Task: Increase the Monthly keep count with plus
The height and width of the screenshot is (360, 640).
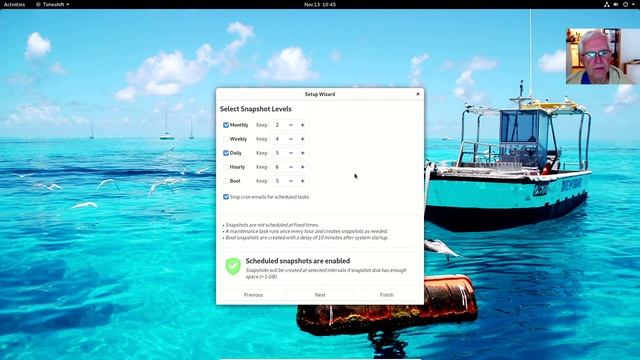Action: click(x=302, y=125)
